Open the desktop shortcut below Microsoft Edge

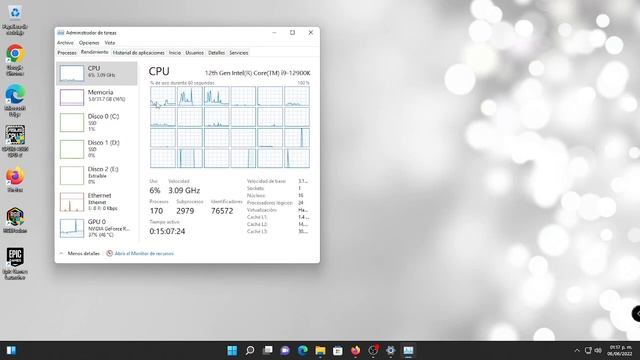15,141
